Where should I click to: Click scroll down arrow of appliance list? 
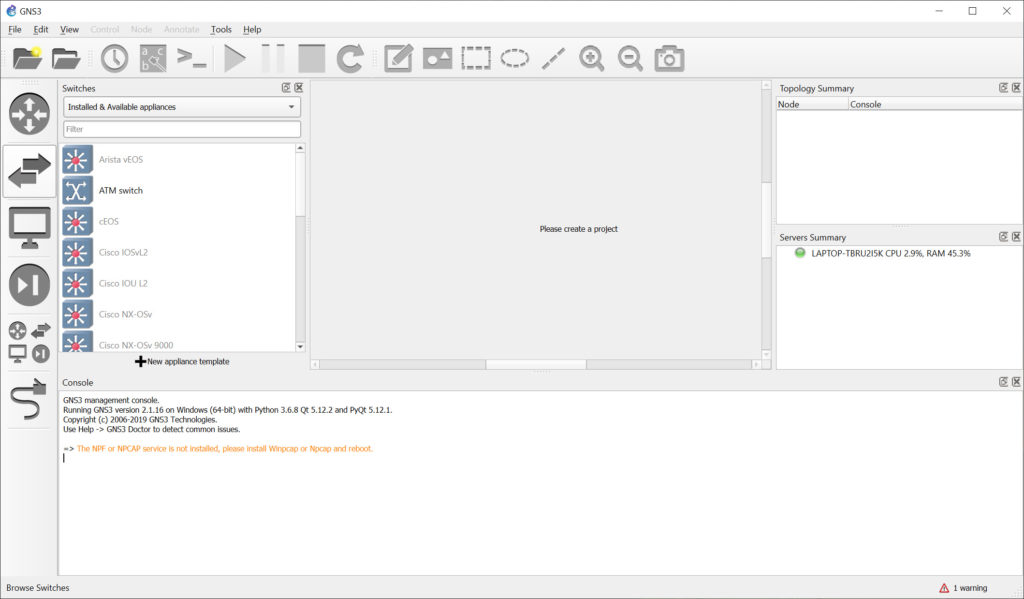pyautogui.click(x=300, y=347)
